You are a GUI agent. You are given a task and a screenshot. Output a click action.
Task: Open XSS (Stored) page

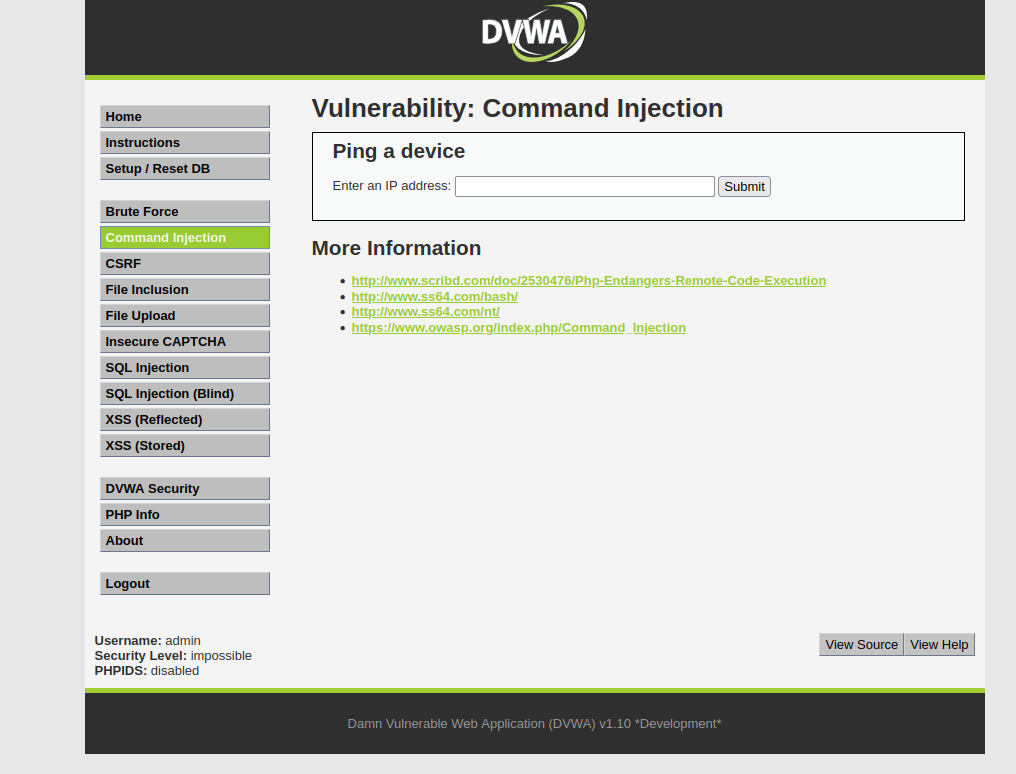point(185,446)
